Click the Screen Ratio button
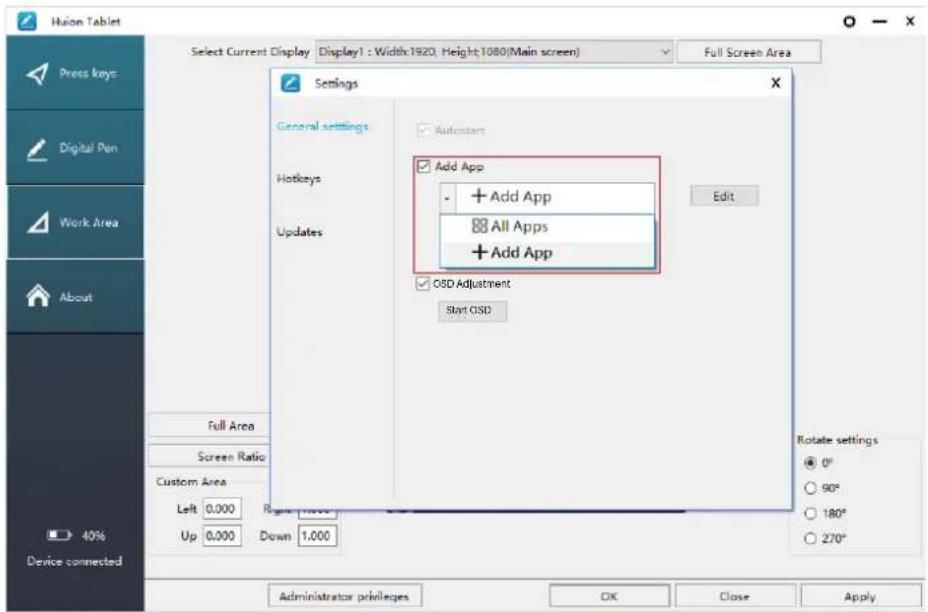 coord(209,456)
